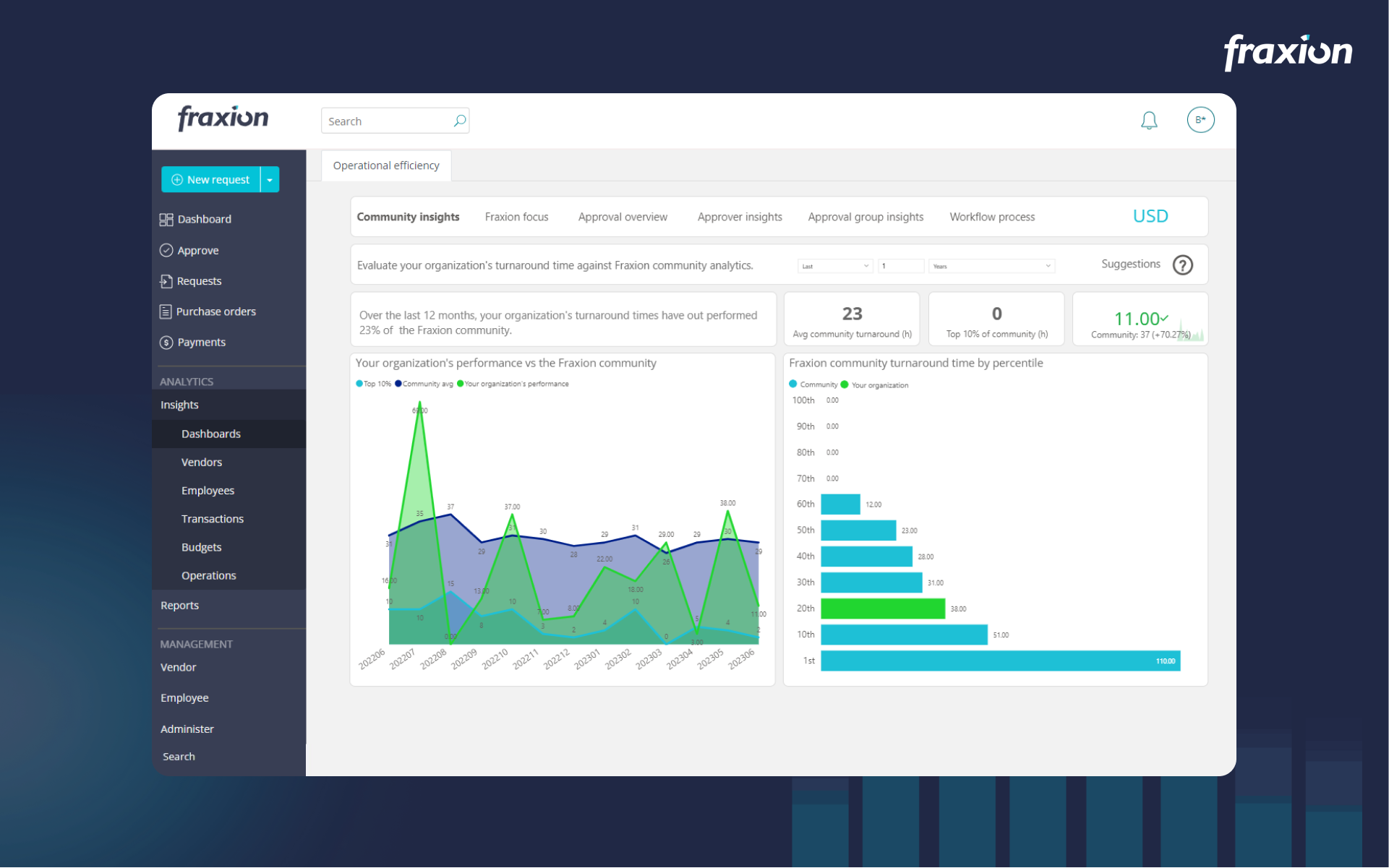This screenshot has height=868, width=1389.
Task: Switch to Fraxion focus tab
Action: point(516,217)
